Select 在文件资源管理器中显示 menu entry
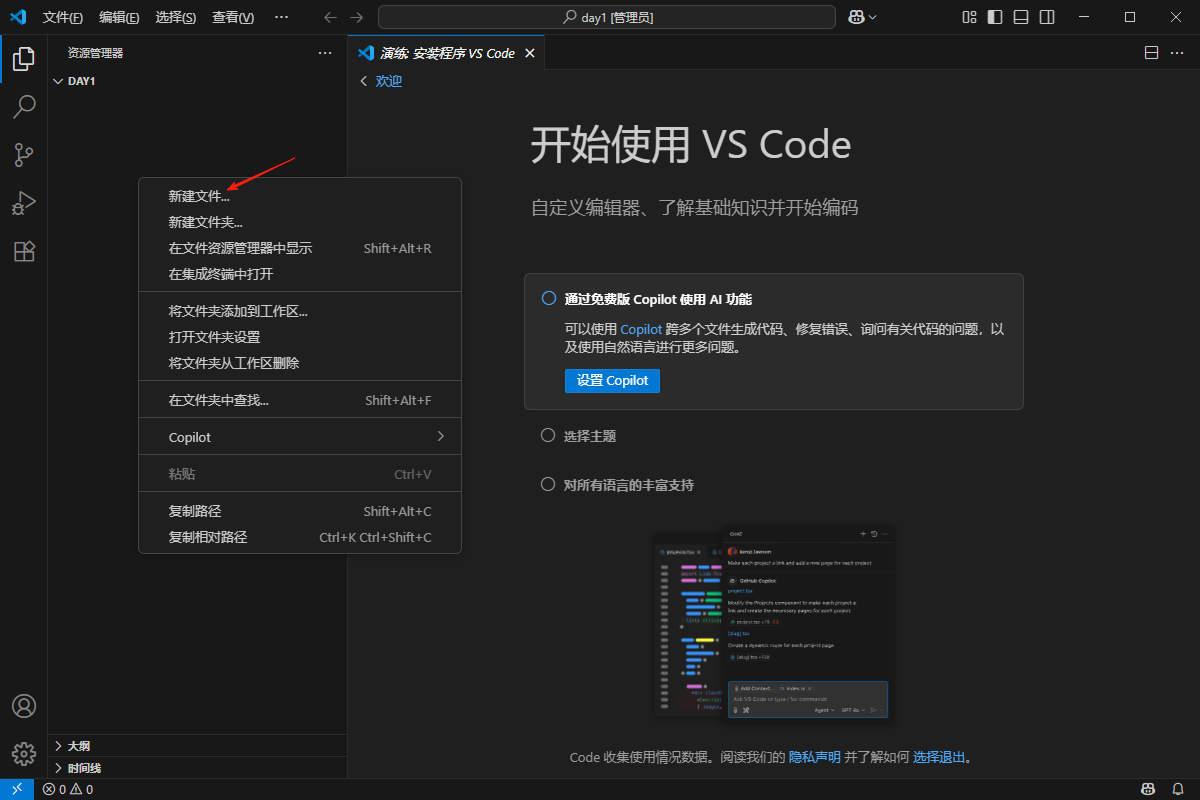Image resolution: width=1200 pixels, height=800 pixels. [x=300, y=248]
